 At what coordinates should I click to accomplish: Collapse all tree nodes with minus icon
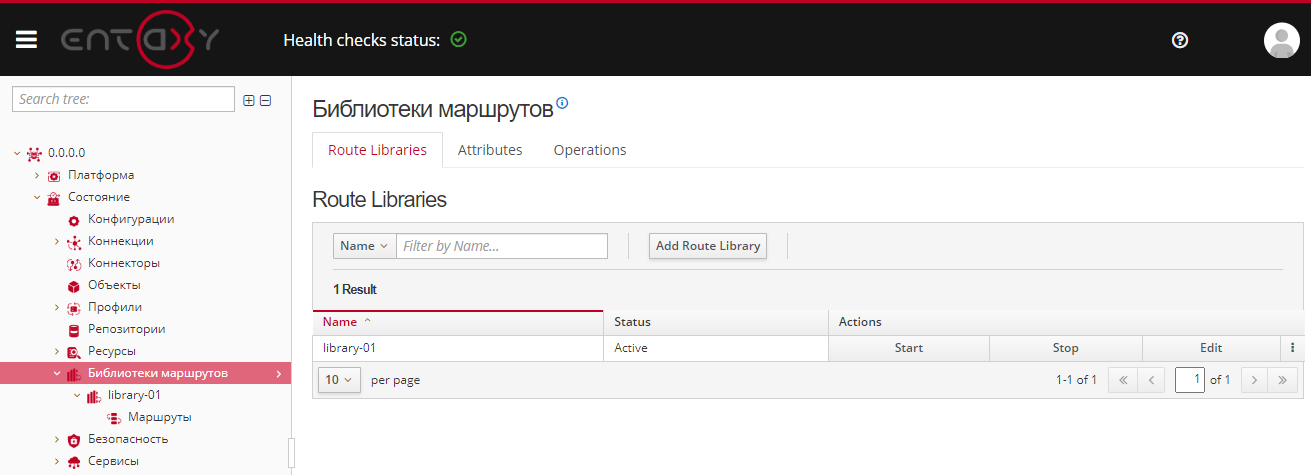[x=266, y=100]
